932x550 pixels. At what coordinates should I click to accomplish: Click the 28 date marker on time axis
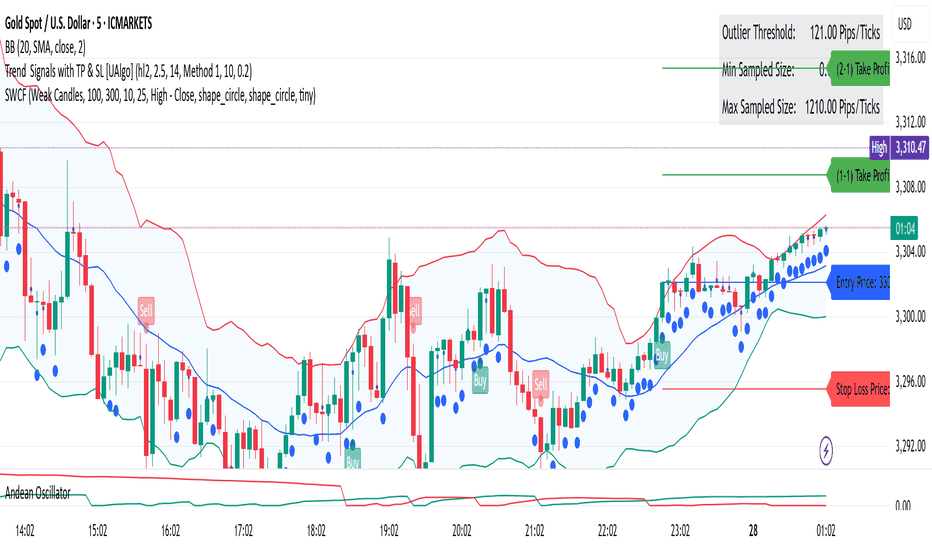(753, 530)
